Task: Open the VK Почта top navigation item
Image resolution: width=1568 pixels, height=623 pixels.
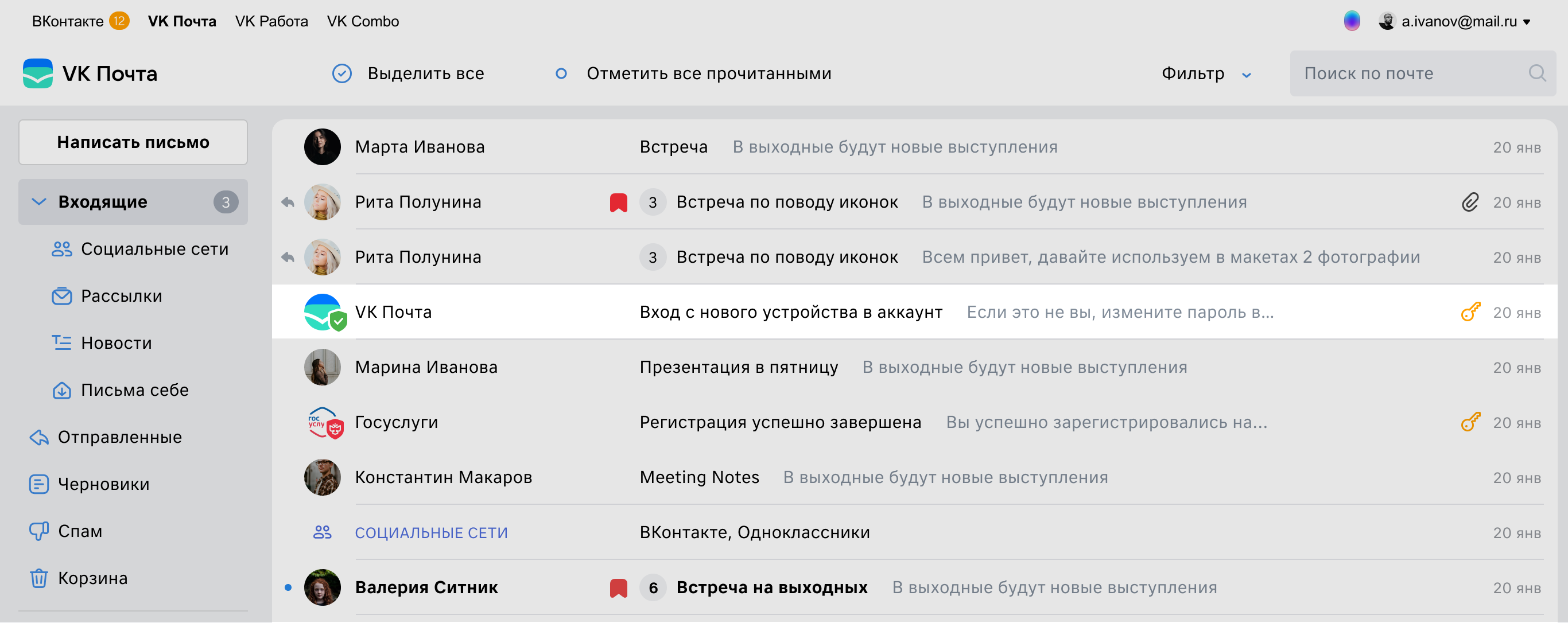Action: pos(182,21)
